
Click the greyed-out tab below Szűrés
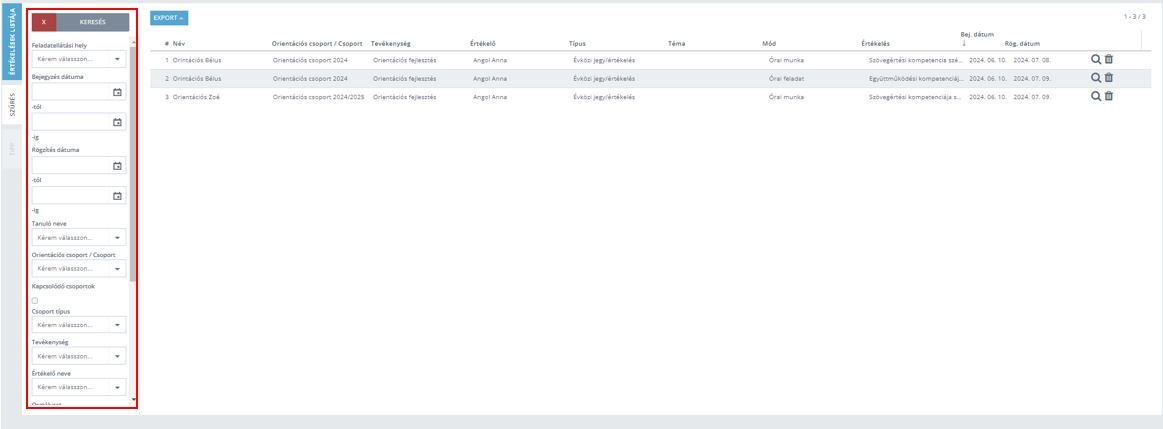(x=11, y=149)
